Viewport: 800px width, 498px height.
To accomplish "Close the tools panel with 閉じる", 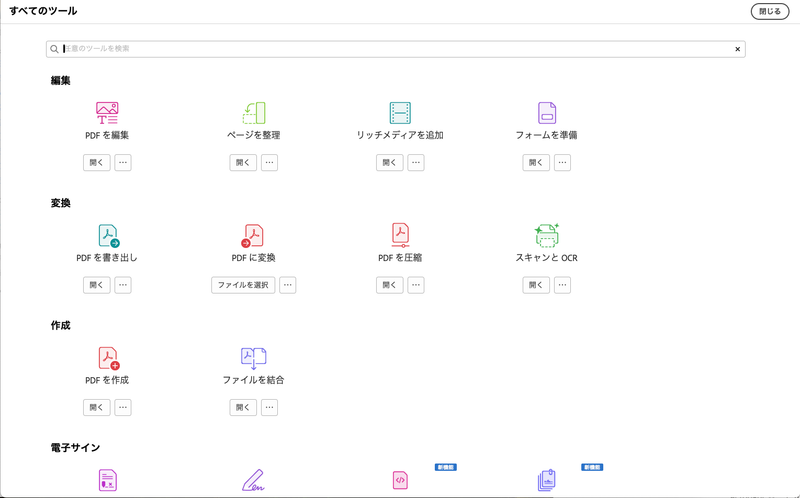I will (x=769, y=11).
